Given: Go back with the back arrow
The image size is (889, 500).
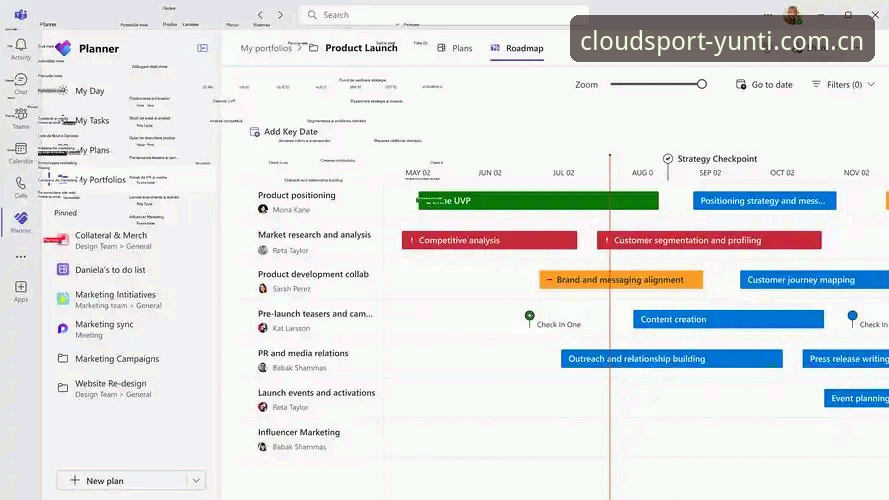Looking at the screenshot, I should 260,15.
